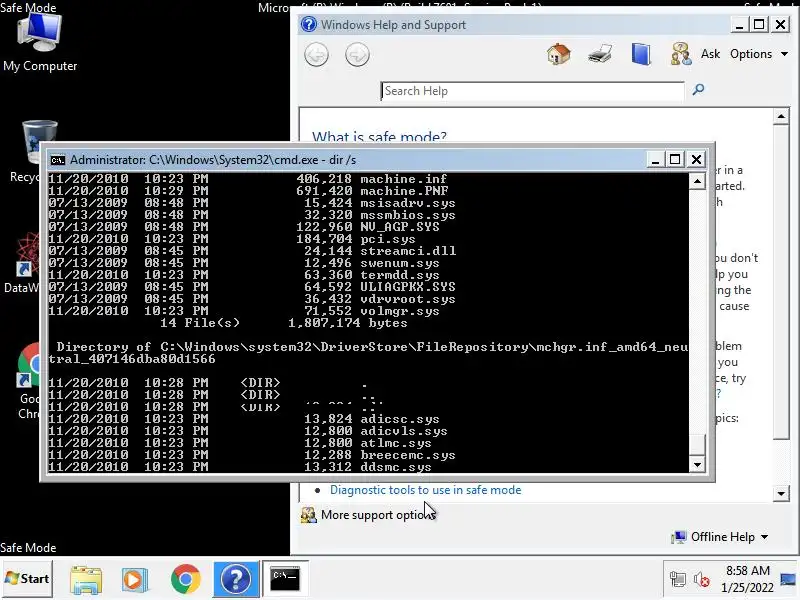This screenshot has width=800, height=600.
Task: Open Help and Support home page
Action: pyautogui.click(x=559, y=54)
